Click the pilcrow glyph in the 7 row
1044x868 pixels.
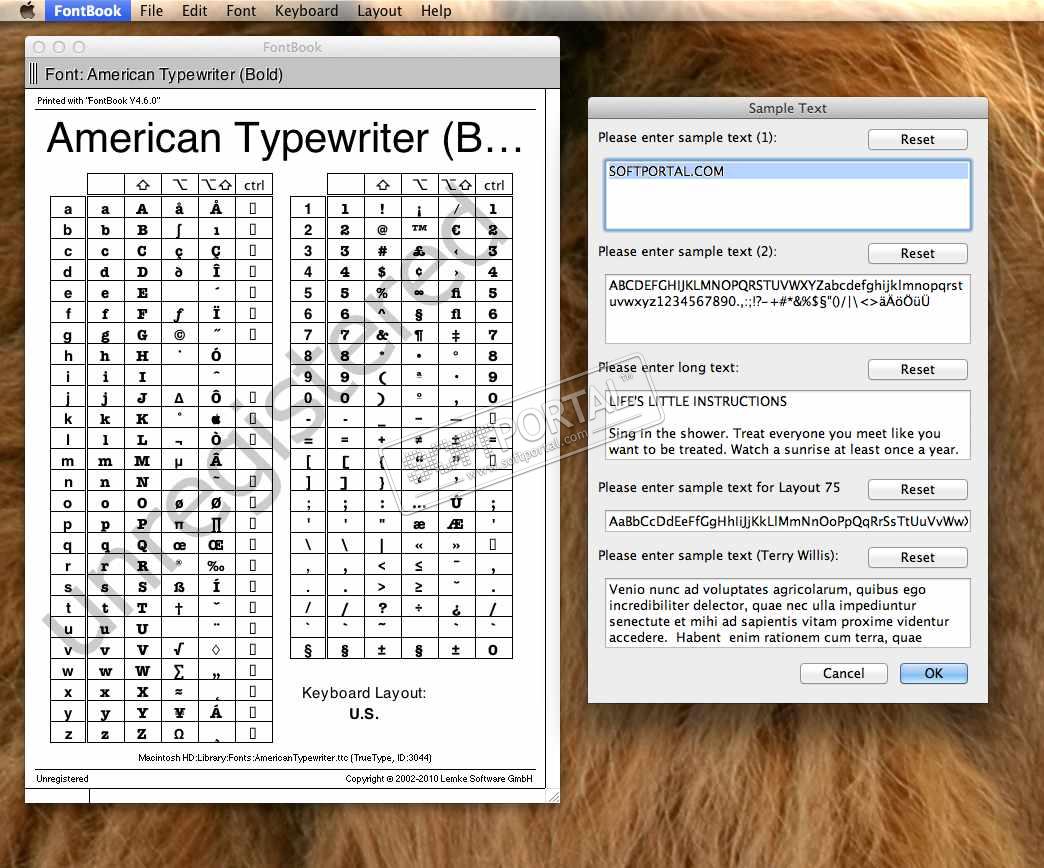click(419, 335)
